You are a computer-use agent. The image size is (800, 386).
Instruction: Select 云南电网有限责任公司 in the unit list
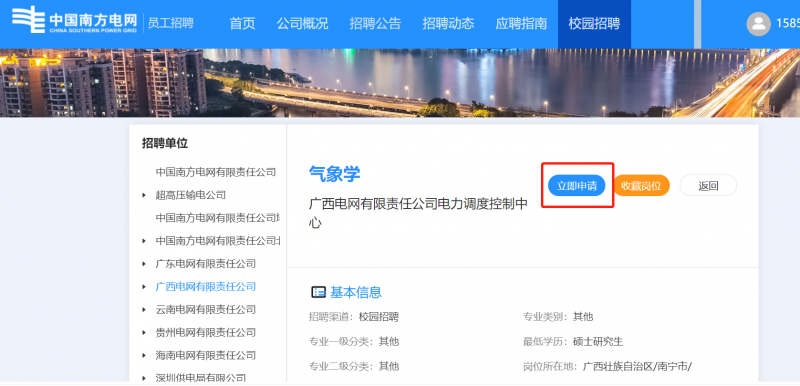point(206,310)
